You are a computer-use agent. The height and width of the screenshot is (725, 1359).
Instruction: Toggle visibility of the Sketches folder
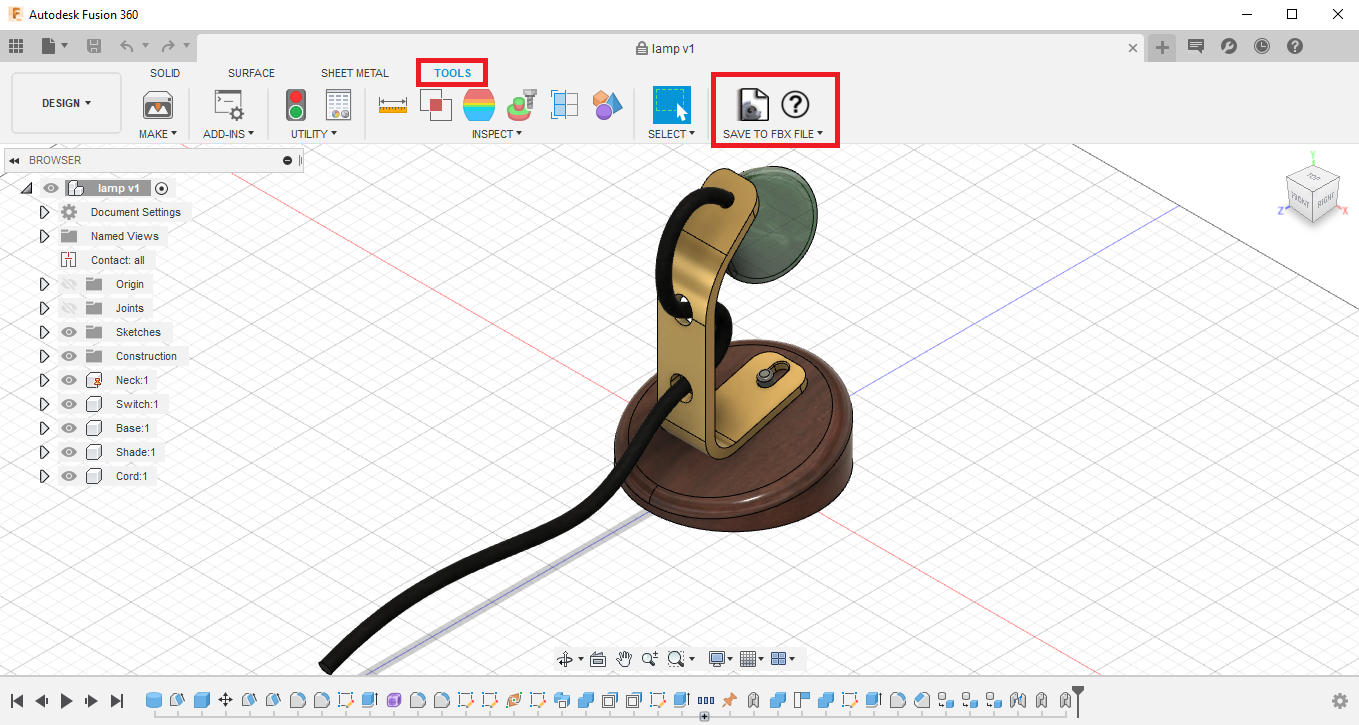(x=69, y=332)
